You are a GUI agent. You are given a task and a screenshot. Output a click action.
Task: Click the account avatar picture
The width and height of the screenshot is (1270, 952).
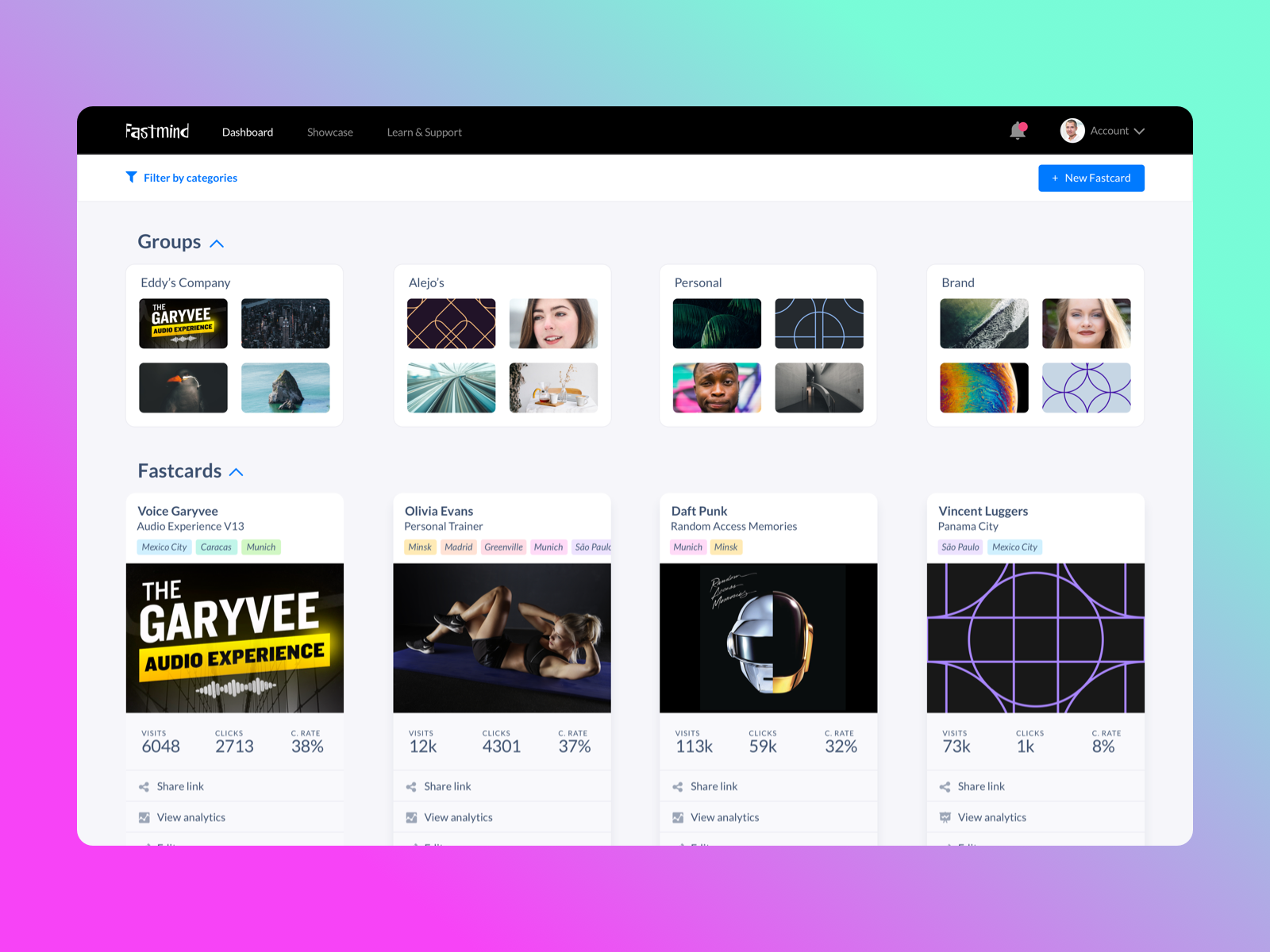click(1072, 131)
